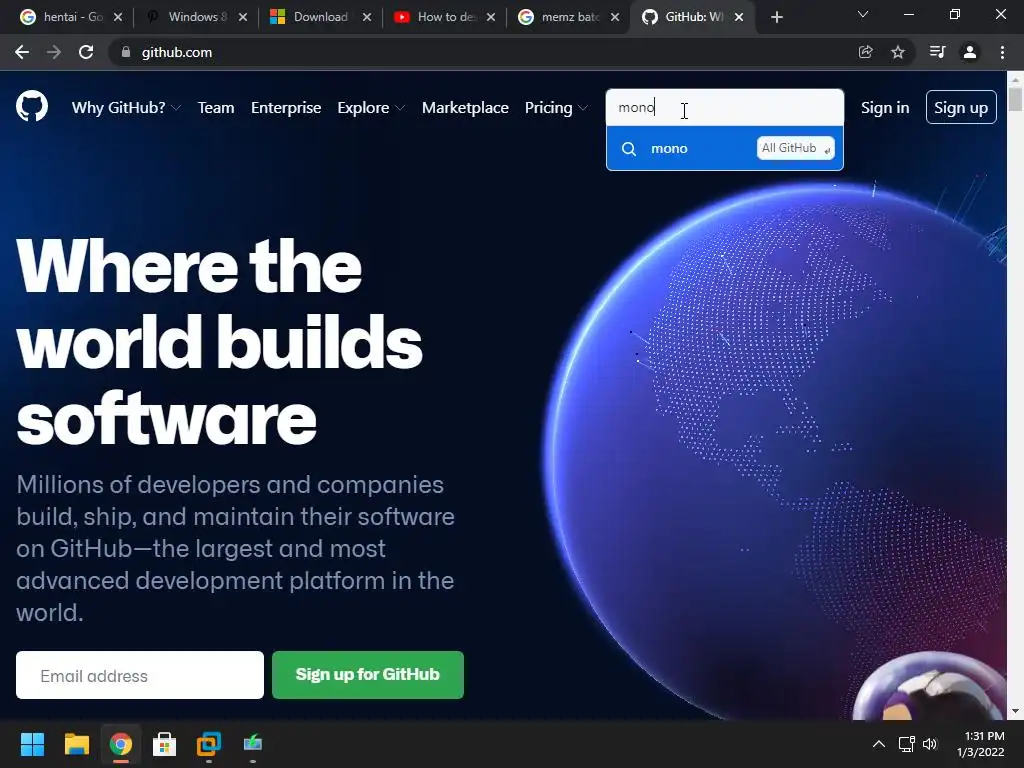1024x768 pixels.
Task: Click the scrollbar down arrow
Action: (1015, 711)
